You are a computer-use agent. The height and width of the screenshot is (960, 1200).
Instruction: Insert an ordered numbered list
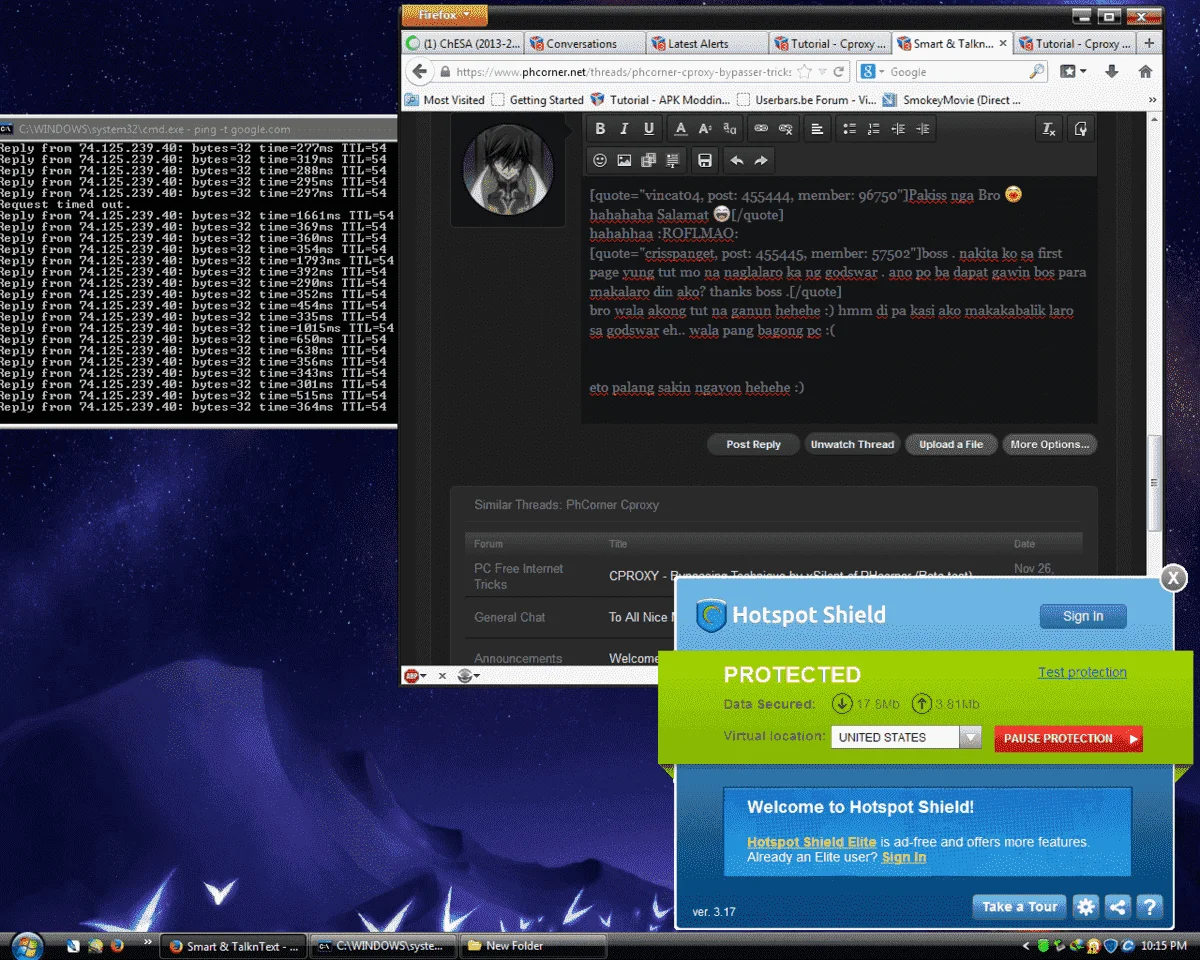coord(874,128)
